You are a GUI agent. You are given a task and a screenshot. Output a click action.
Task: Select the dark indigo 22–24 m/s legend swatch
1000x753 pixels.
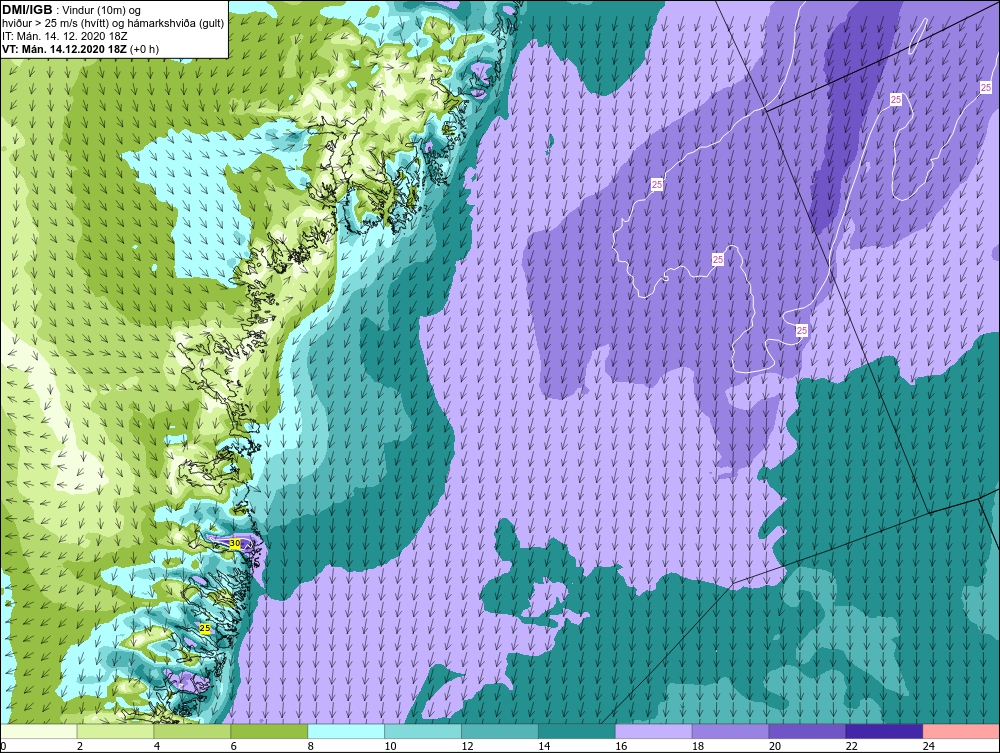coord(884,731)
